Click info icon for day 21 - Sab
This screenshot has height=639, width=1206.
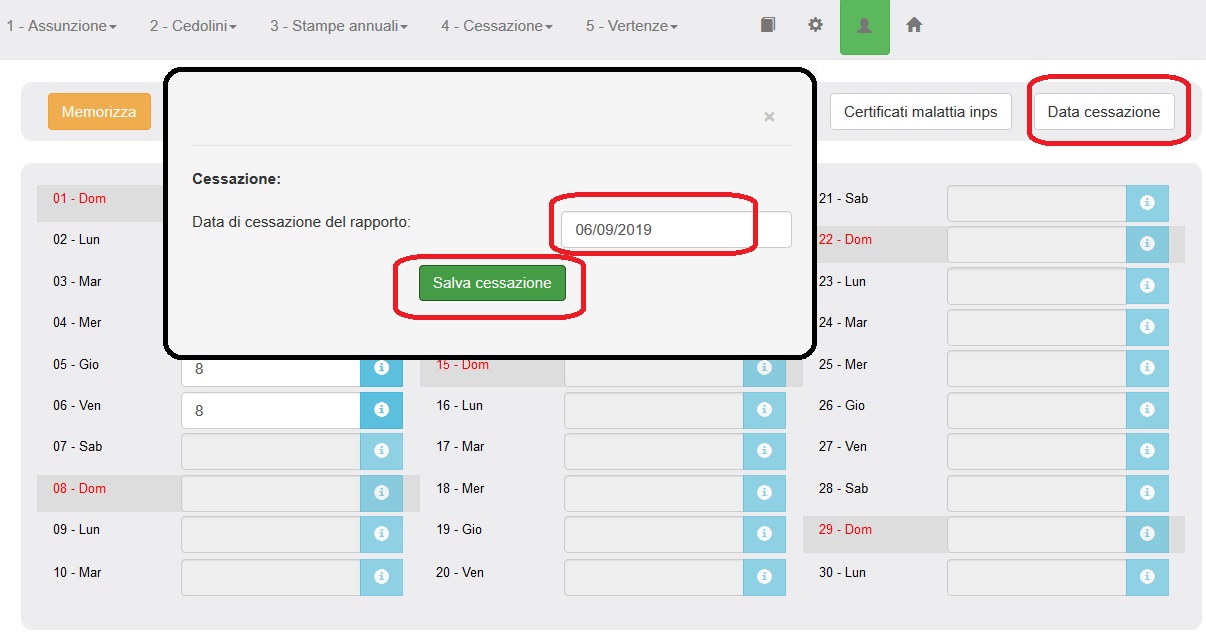pos(1147,203)
